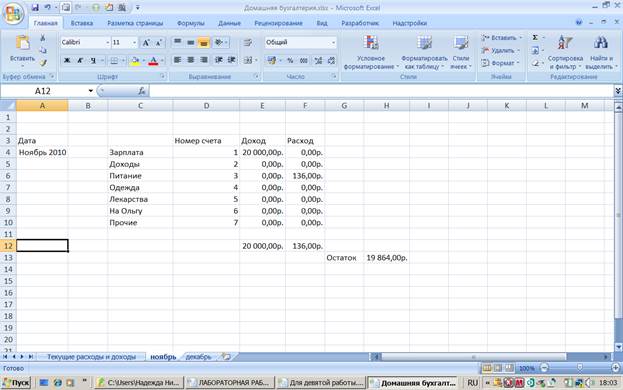Viewport: 623px width, 390px height.
Task: Insert a new worksheet tab
Action: click(226, 357)
